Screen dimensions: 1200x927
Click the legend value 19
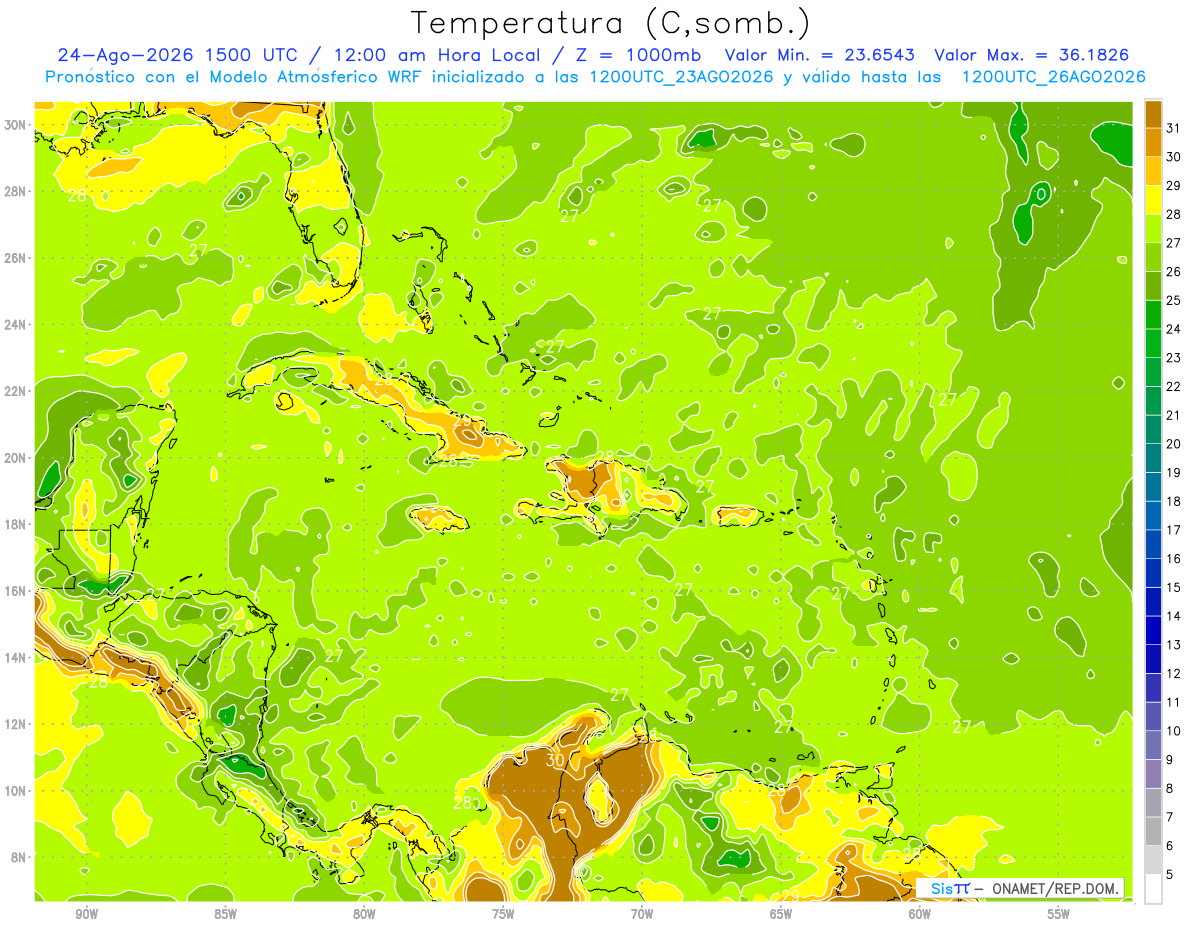1173,473
